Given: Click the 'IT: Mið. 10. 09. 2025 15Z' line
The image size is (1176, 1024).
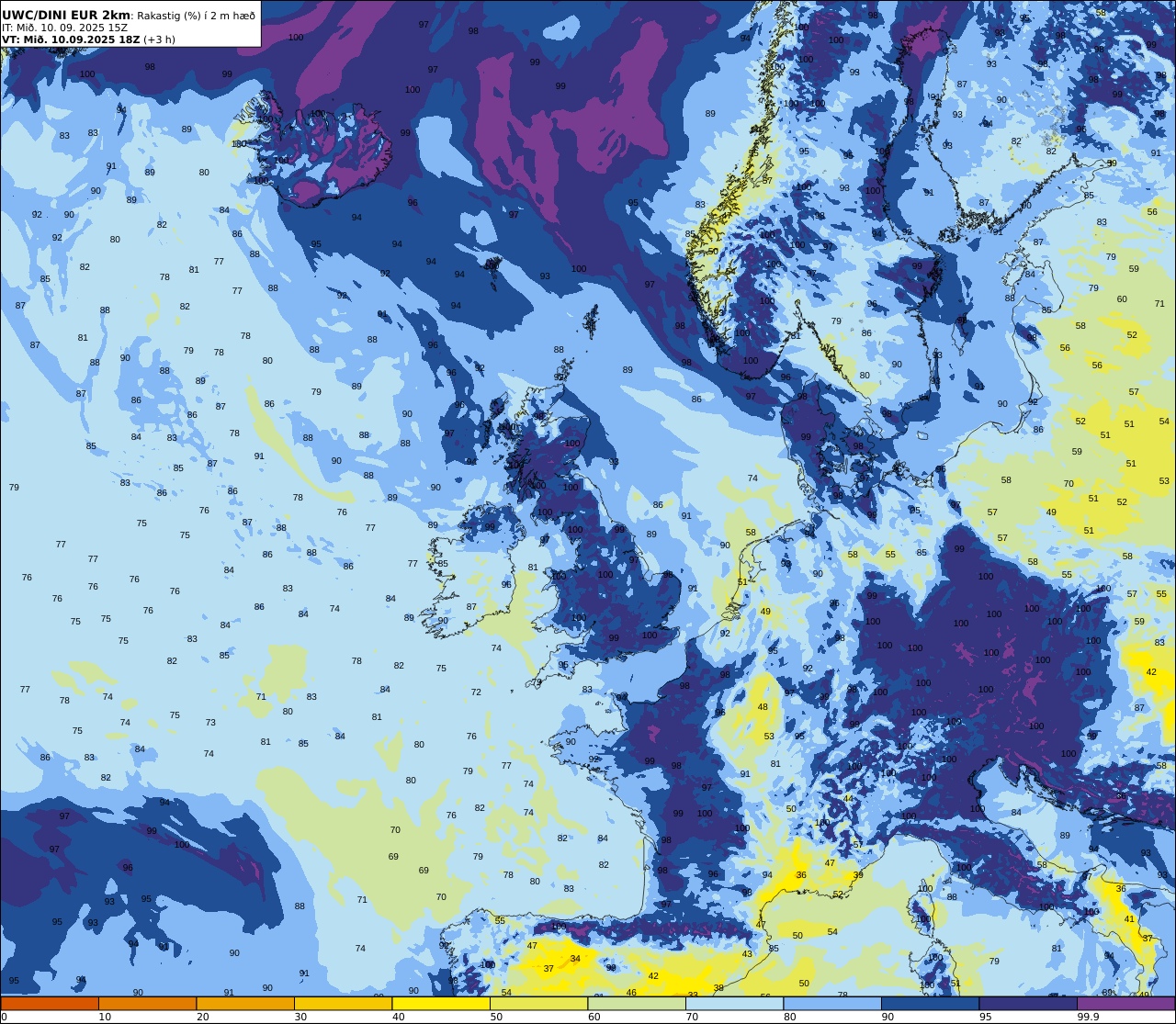Looking at the screenshot, I should [64, 28].
